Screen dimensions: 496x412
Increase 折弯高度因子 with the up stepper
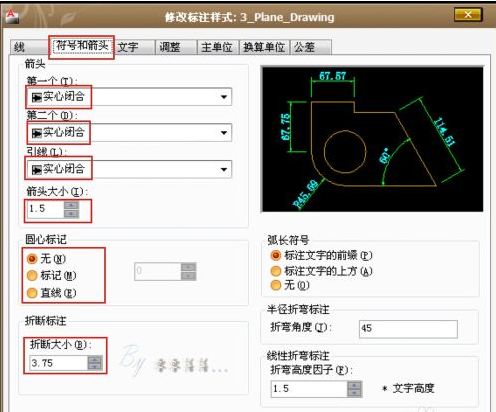pos(354,385)
